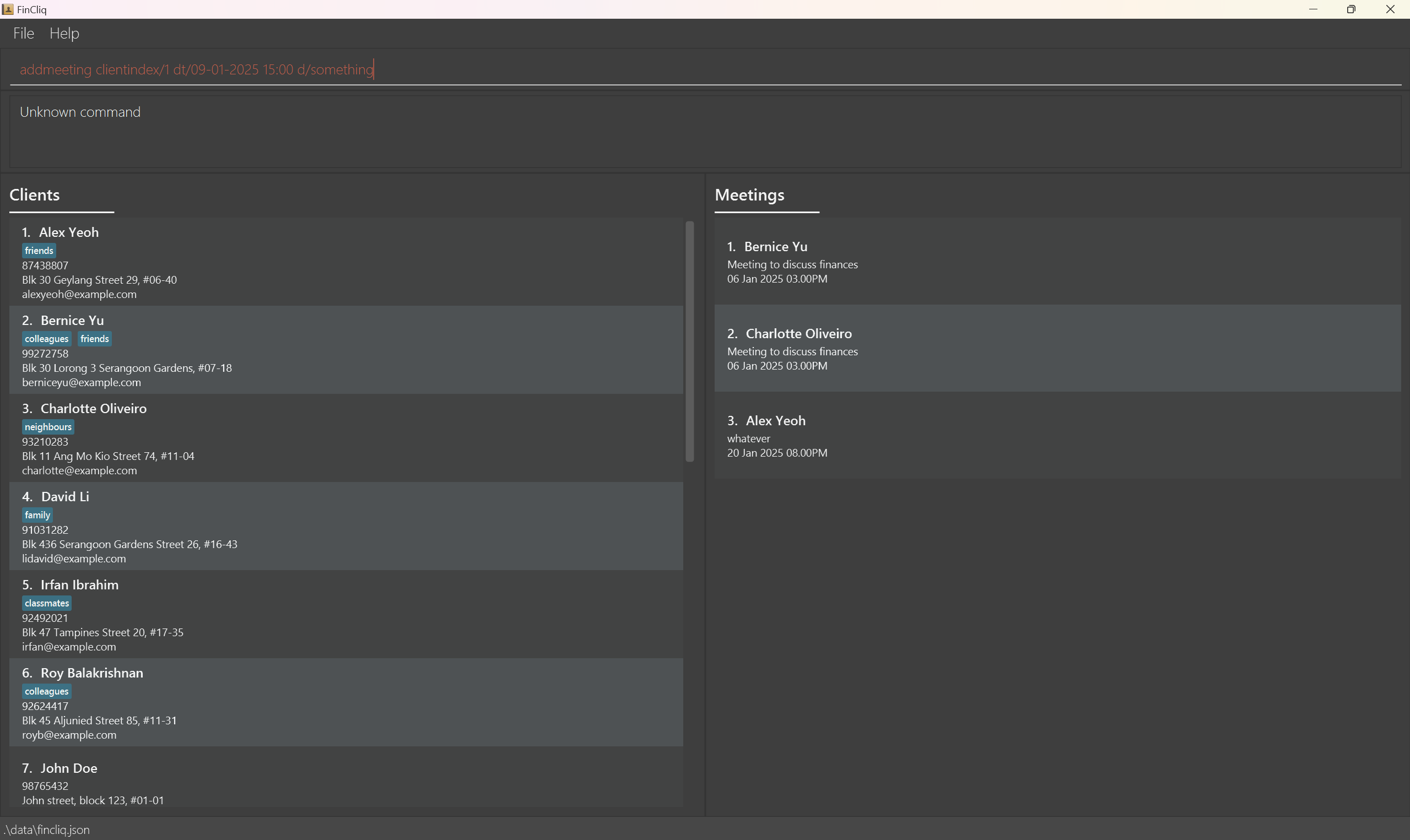
Task: Select Roy Balakrishnan client card
Action: pos(346,702)
